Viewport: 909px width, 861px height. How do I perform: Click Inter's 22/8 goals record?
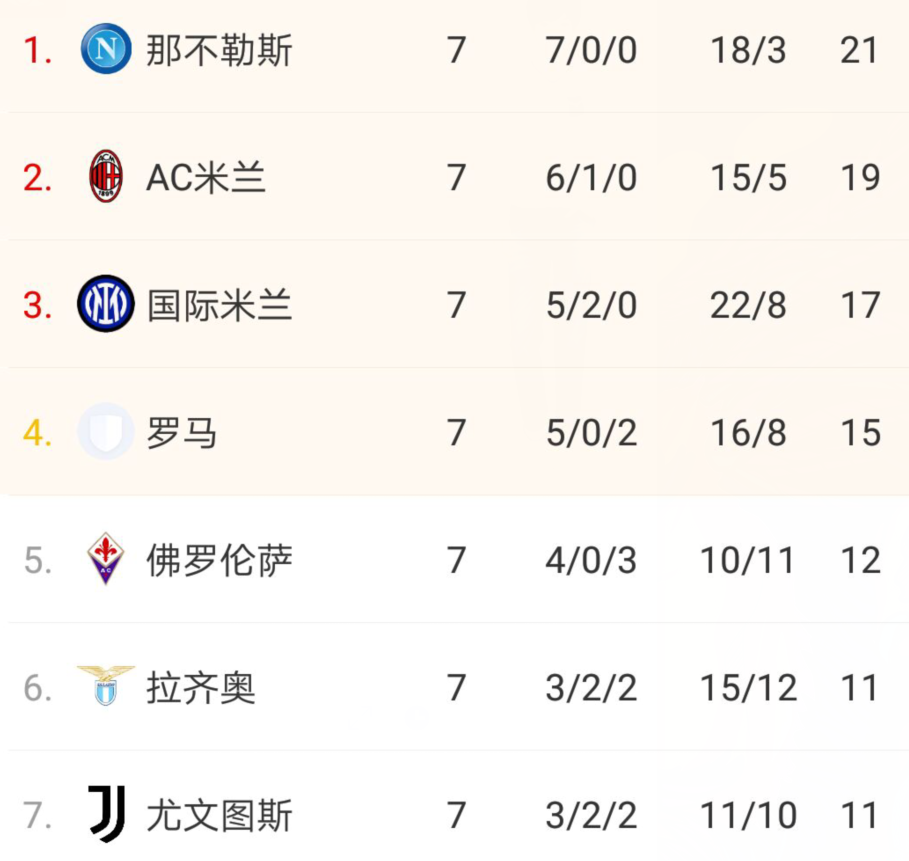click(x=748, y=306)
